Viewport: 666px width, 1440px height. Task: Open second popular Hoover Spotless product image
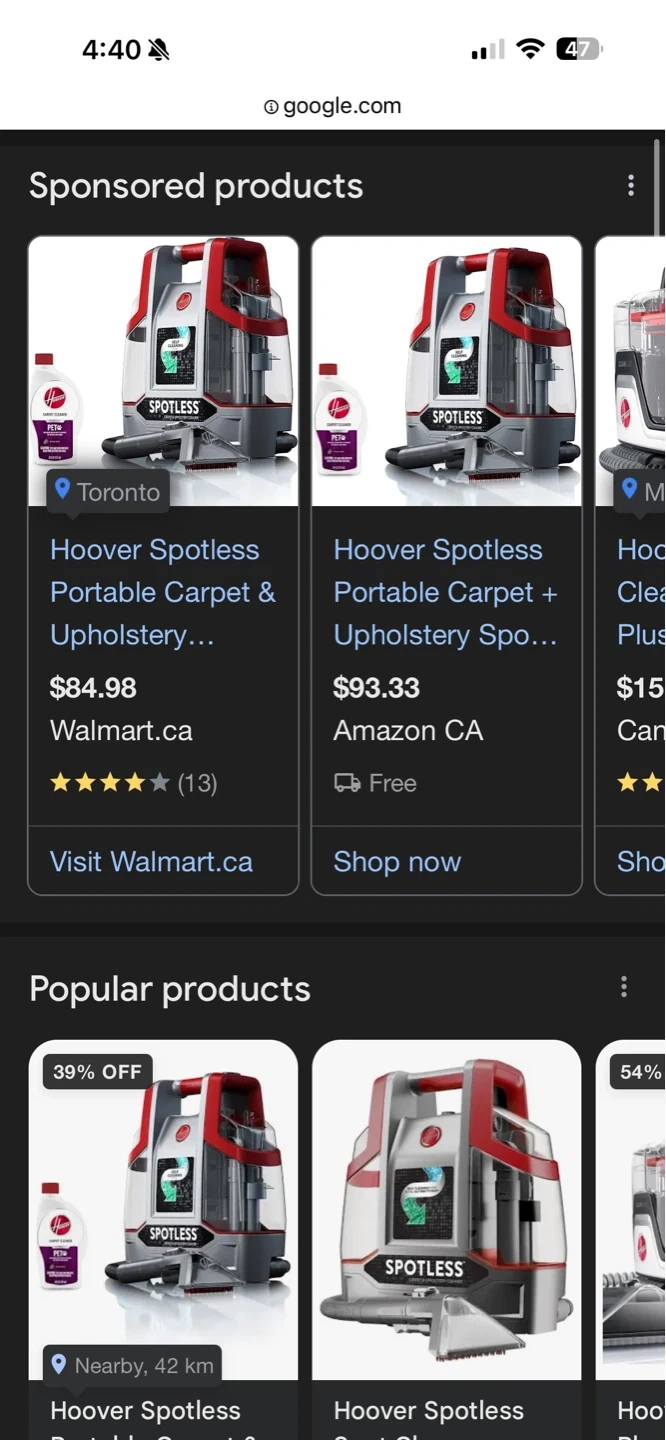446,1210
